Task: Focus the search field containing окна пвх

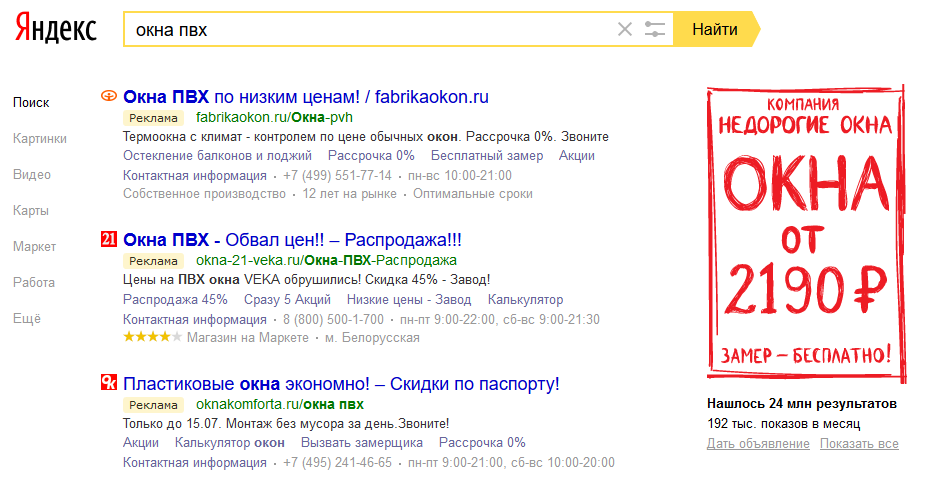Action: 370,29
